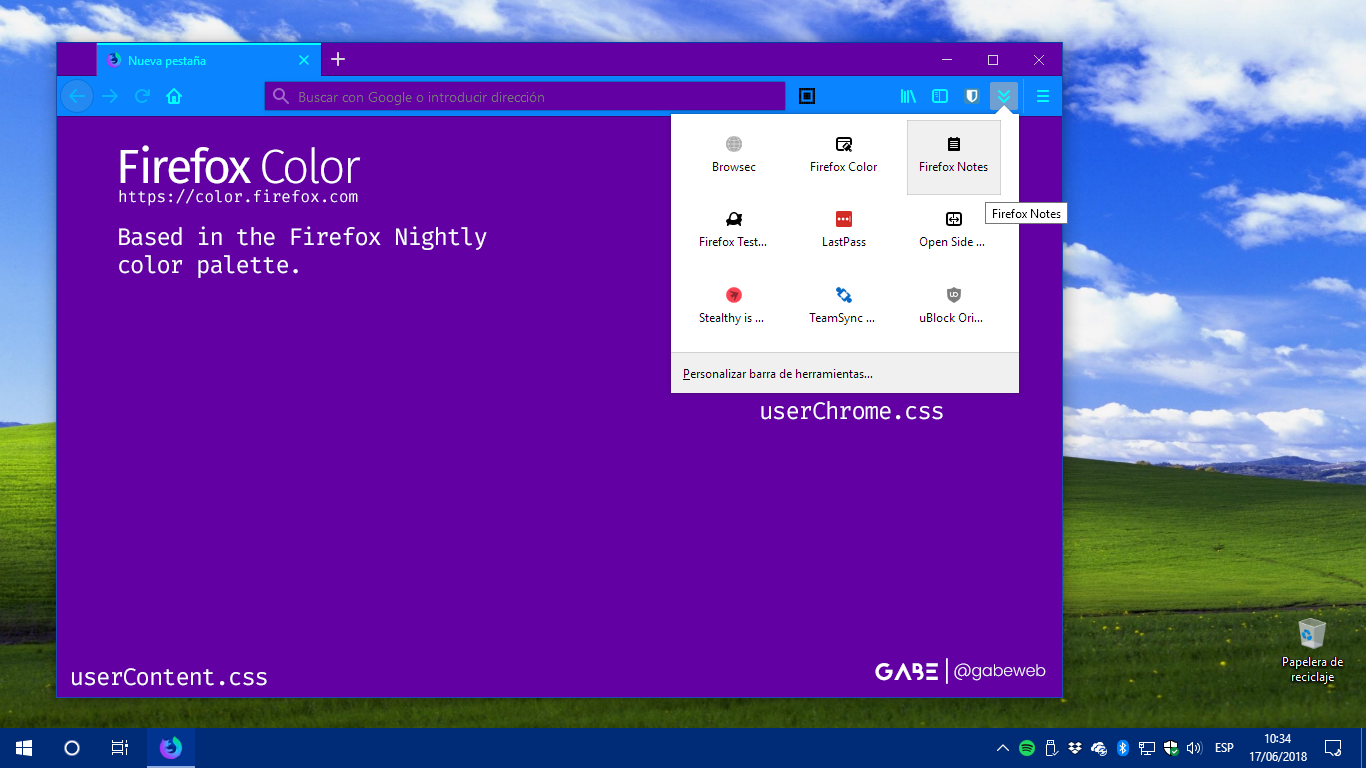Close the overflow menu chevron button
The image size is (1366, 768).
pyautogui.click(x=1004, y=97)
